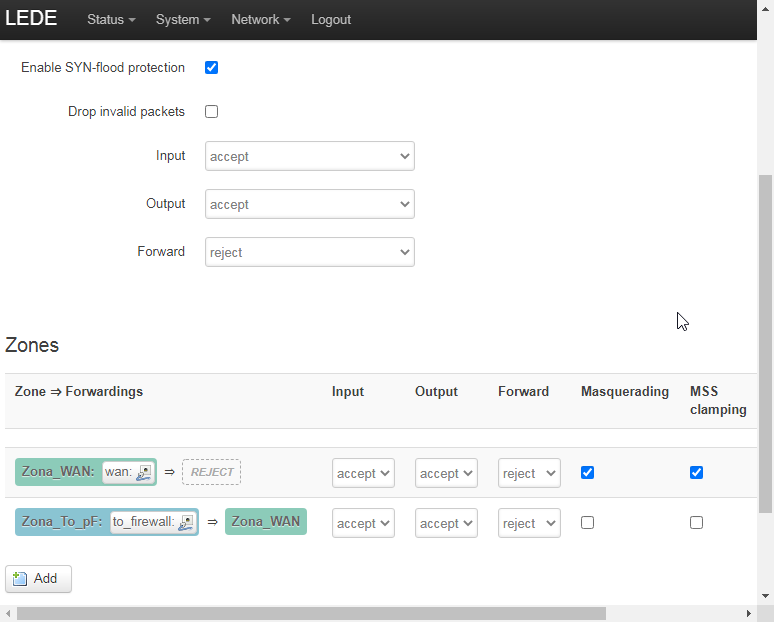Screen dimensions: 774x622
Task: Click the to_firewall interface icon
Action: [x=186, y=522]
